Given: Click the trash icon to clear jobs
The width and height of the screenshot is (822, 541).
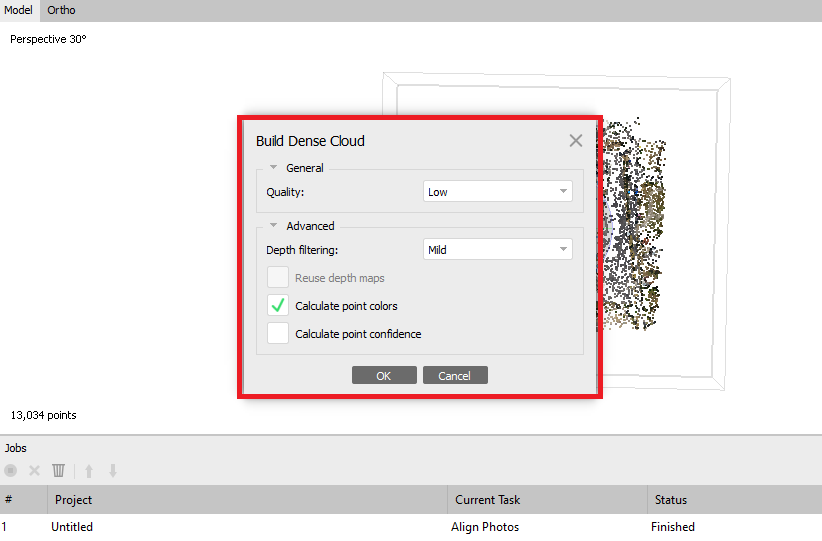Looking at the screenshot, I should click(59, 470).
